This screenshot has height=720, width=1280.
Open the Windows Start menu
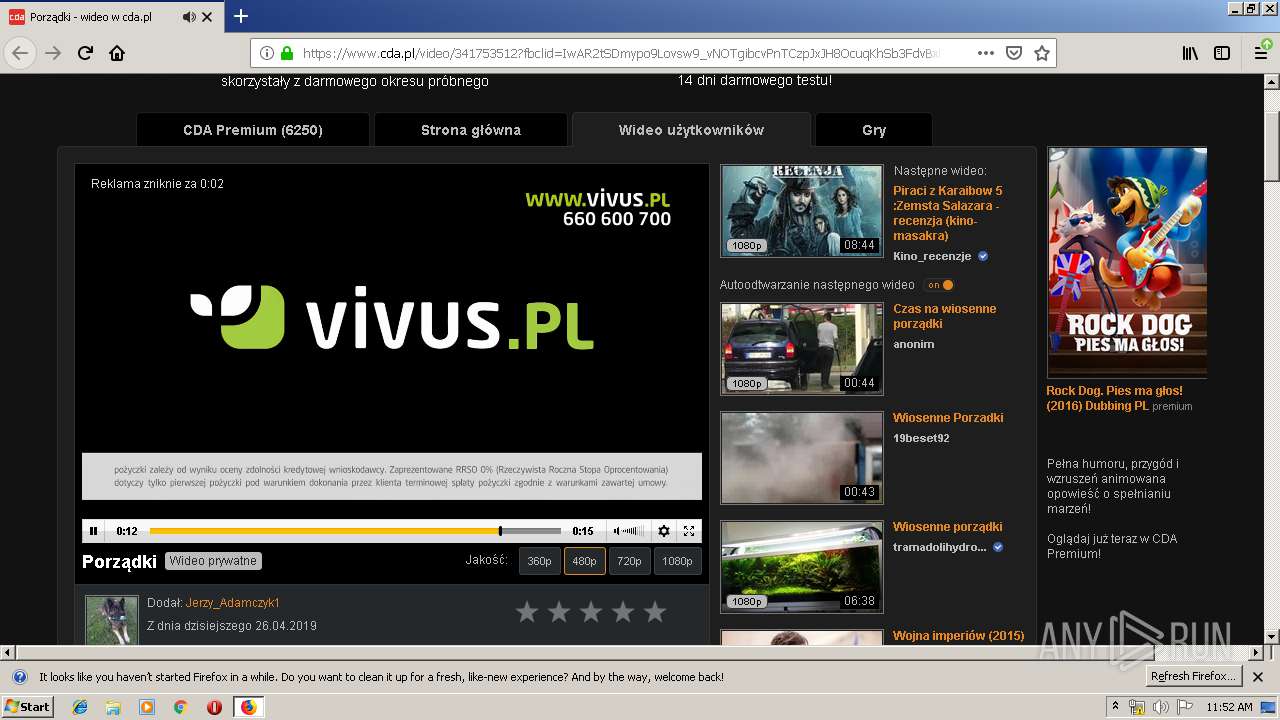[x=28, y=706]
